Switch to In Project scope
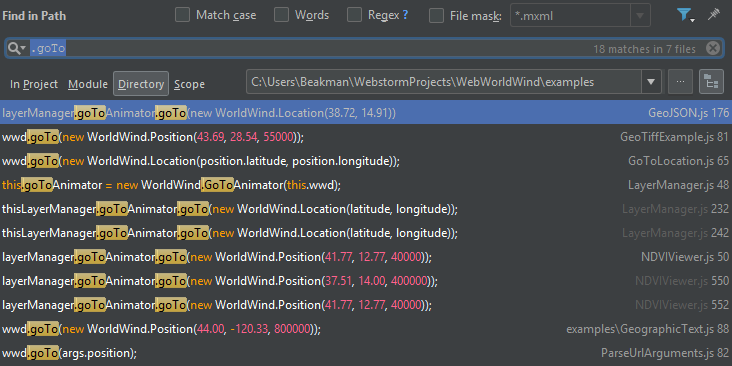 pos(34,84)
